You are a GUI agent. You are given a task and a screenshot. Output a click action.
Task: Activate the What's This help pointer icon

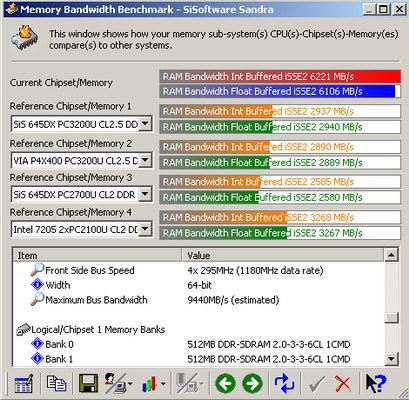point(376,383)
